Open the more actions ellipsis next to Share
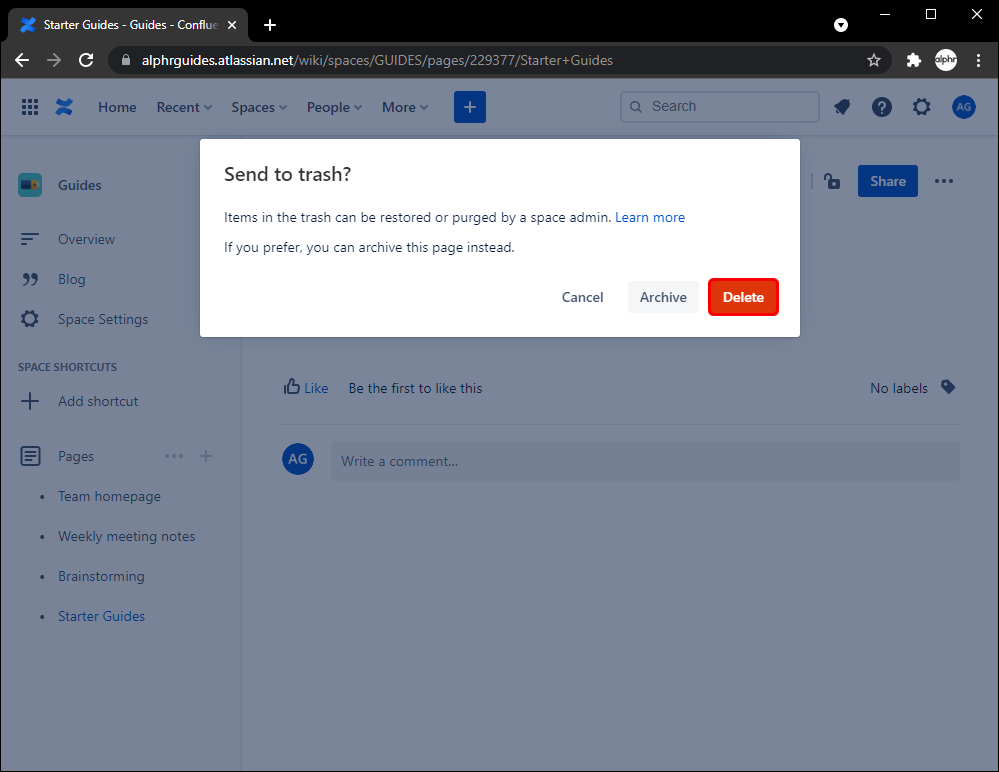 coord(944,181)
